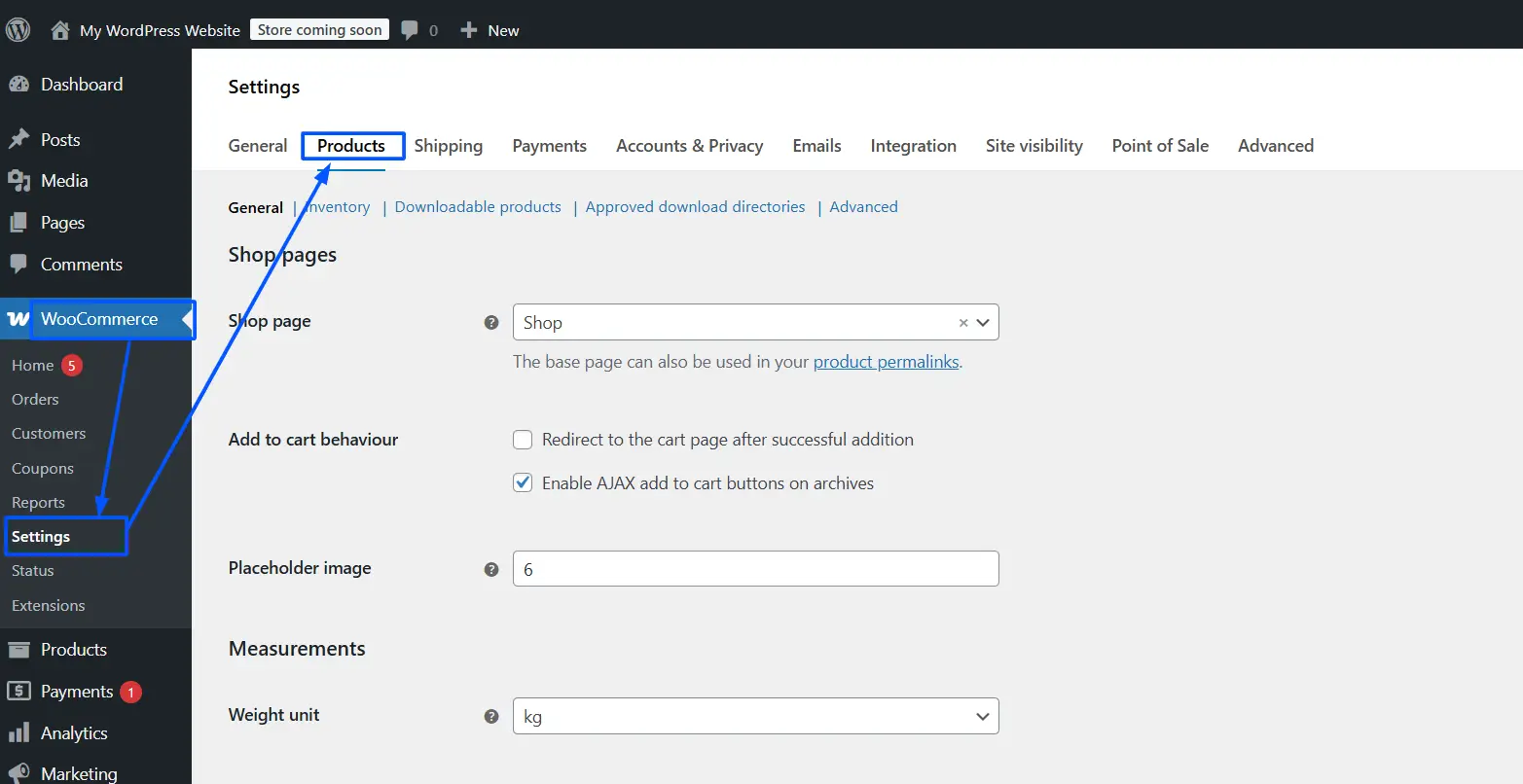Click the red 1 badge beside Payments
This screenshot has width=1523, height=784.
(130, 692)
